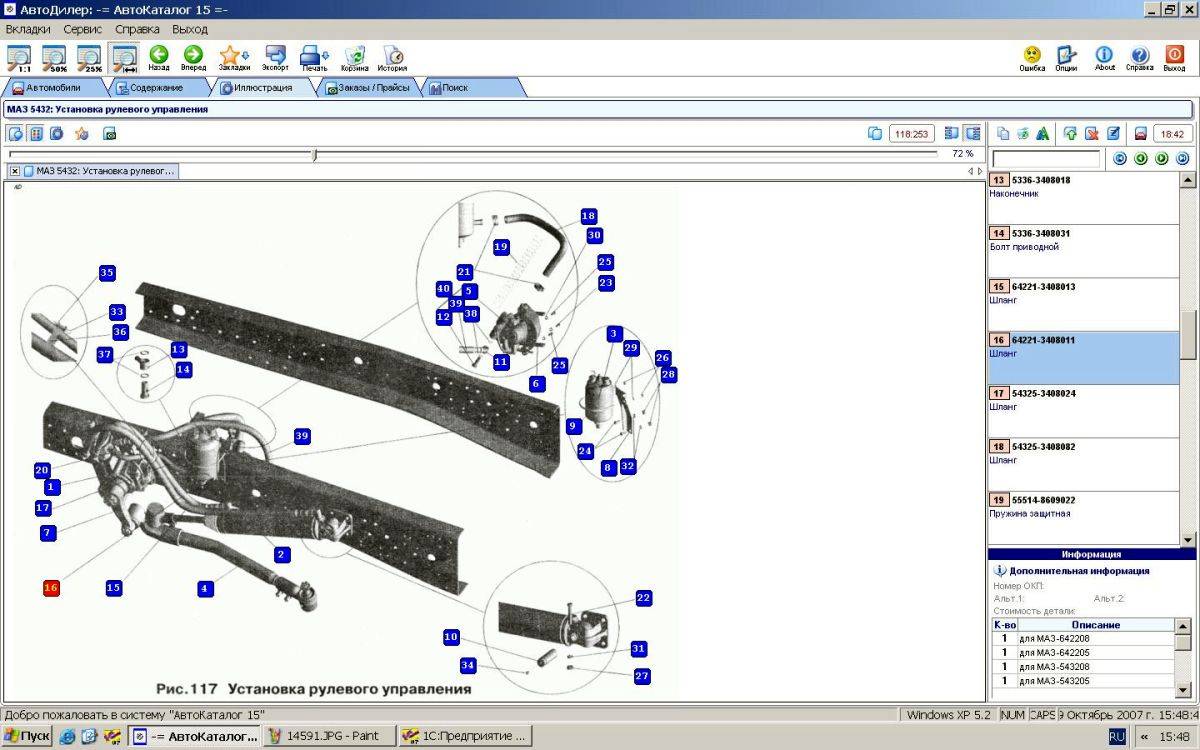Open the История history
Screen dimensions: 1200x750
[x=392, y=59]
